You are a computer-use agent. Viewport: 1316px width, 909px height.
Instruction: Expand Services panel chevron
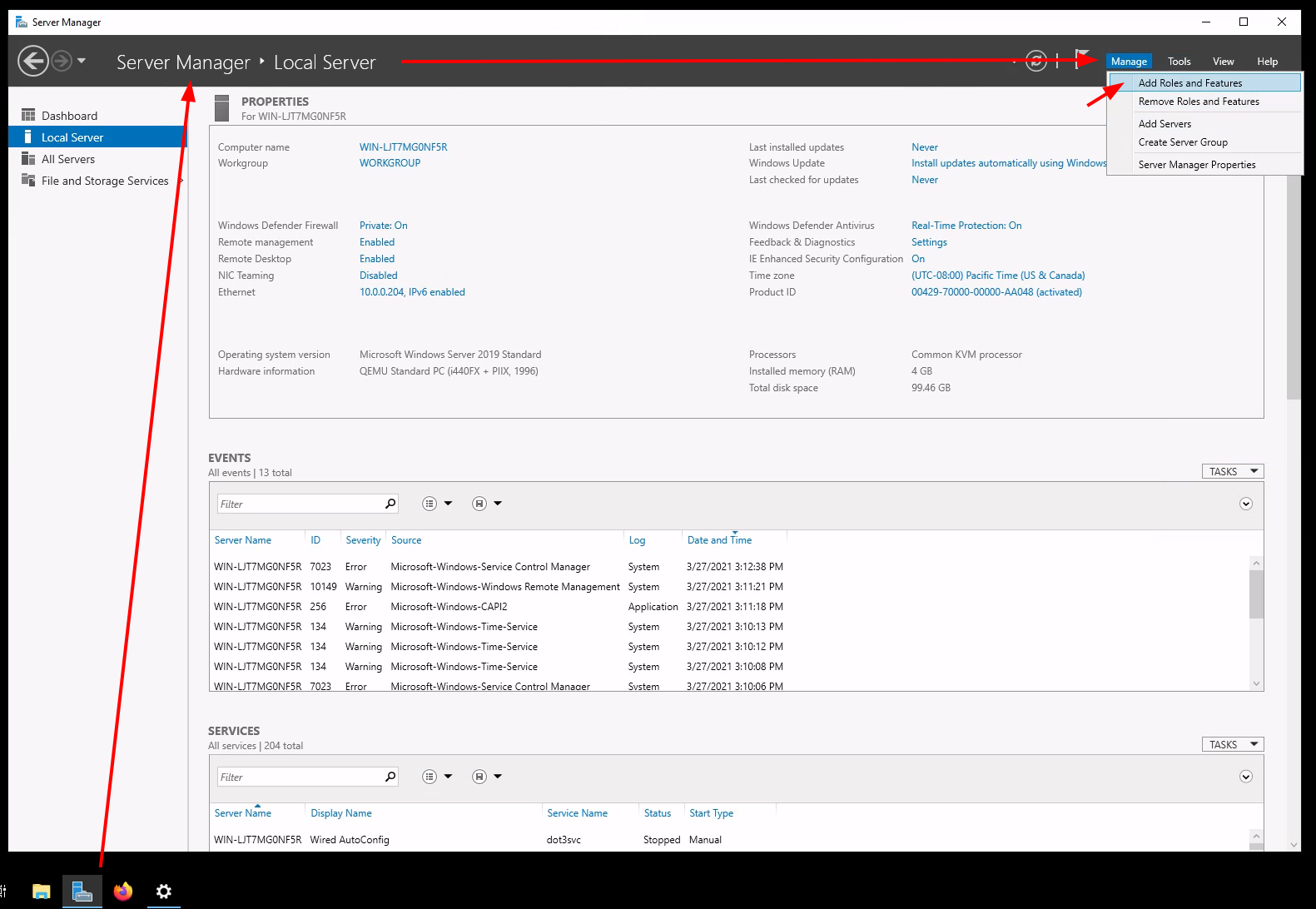tap(1246, 777)
